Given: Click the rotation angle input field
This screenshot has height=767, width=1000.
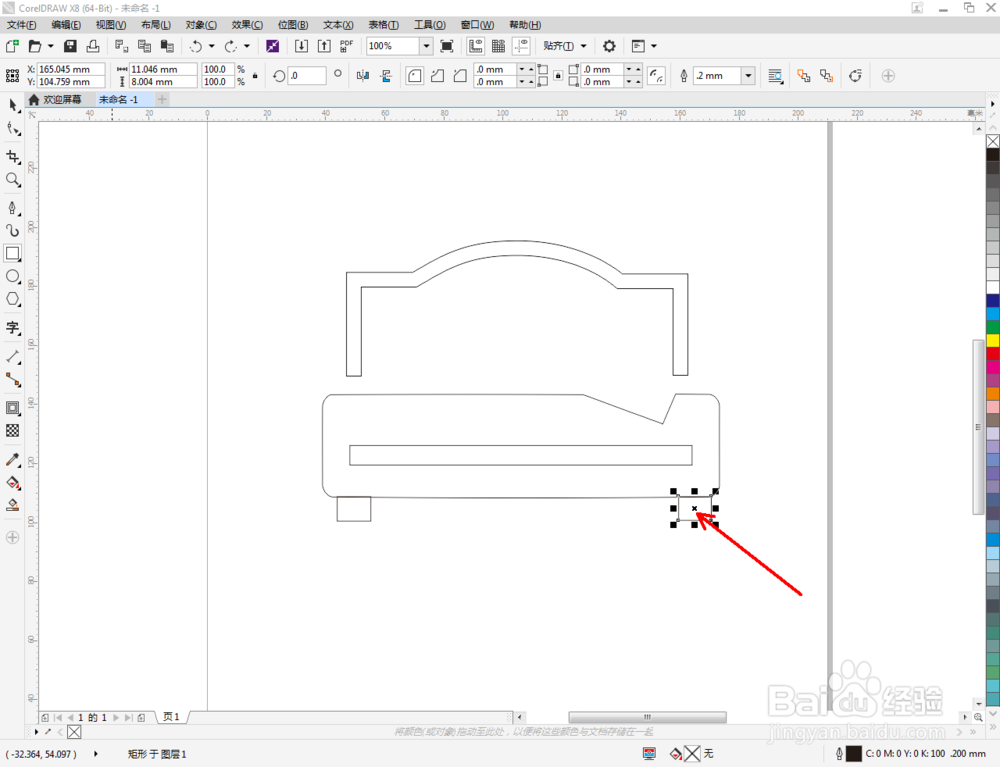Looking at the screenshot, I should point(307,76).
